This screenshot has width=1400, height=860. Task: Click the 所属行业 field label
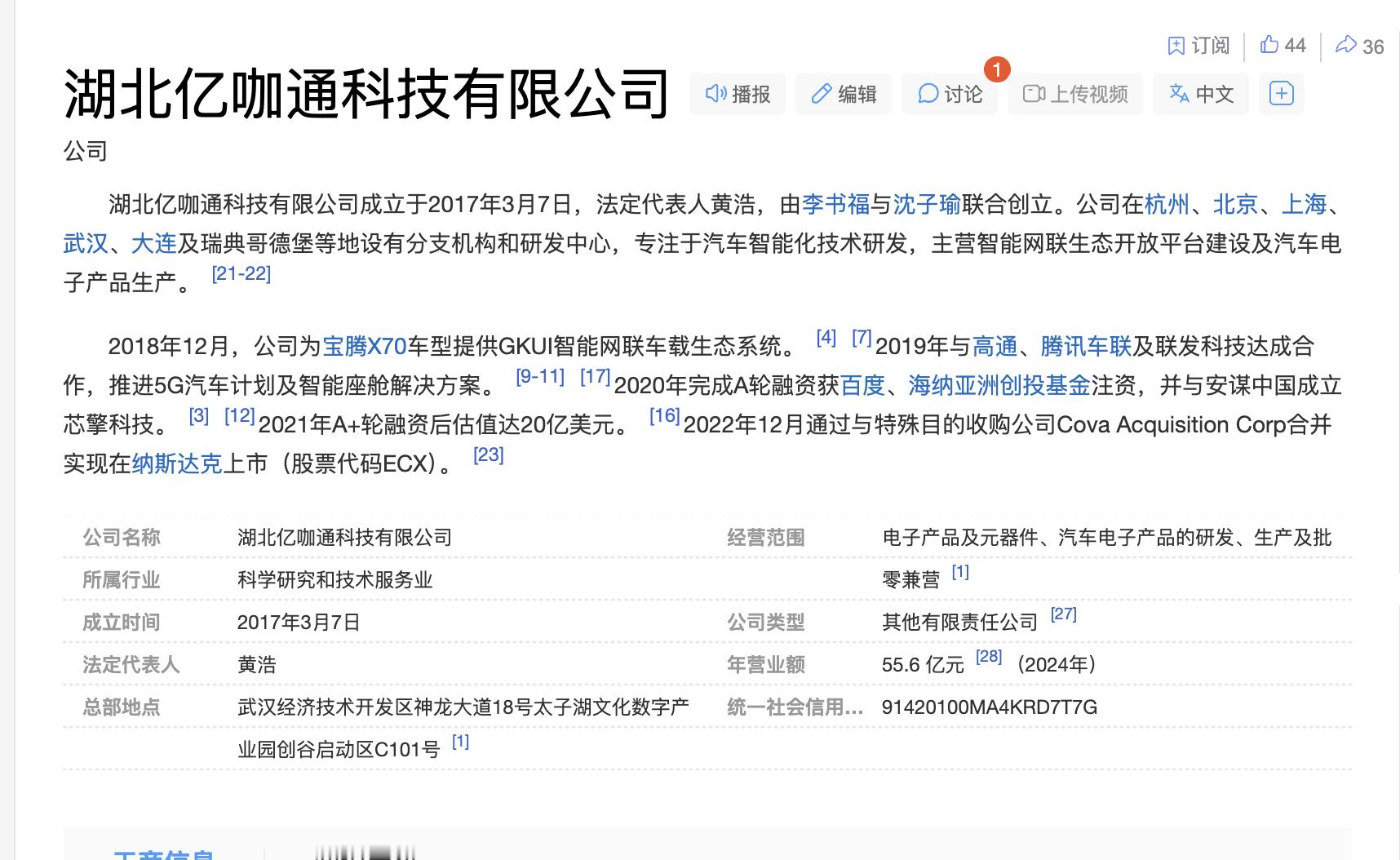coord(122,580)
